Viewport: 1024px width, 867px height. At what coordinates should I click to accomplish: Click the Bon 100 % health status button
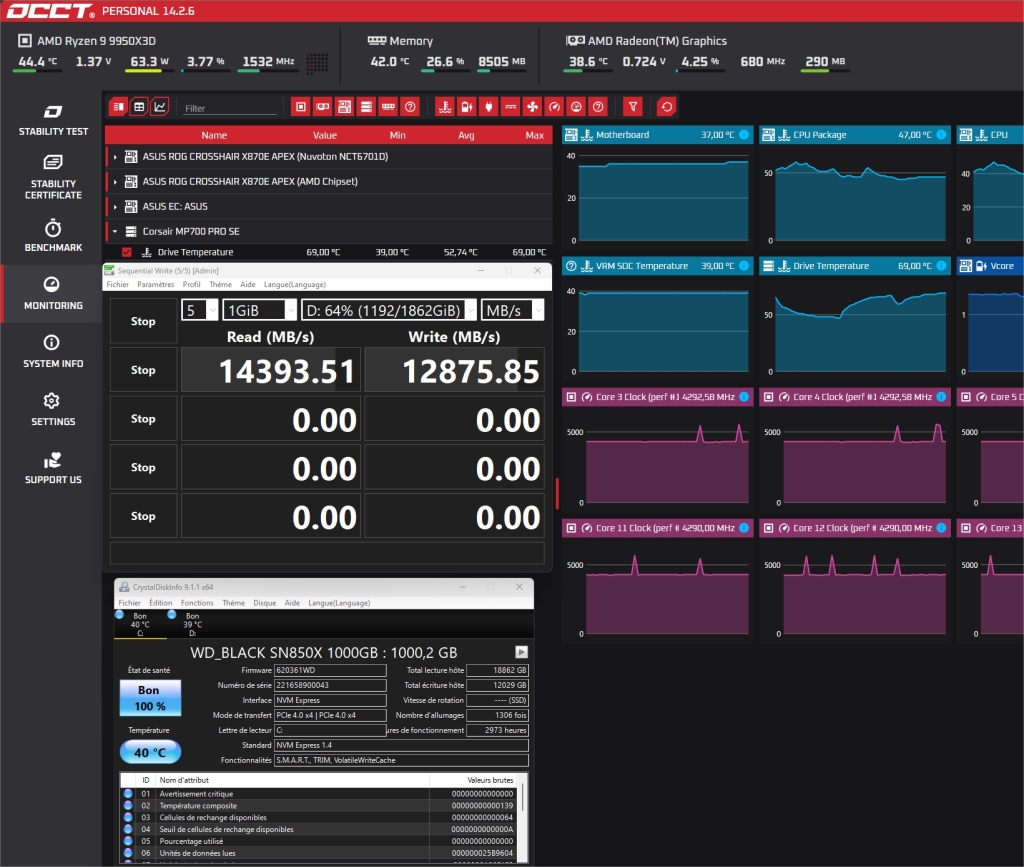[x=150, y=697]
